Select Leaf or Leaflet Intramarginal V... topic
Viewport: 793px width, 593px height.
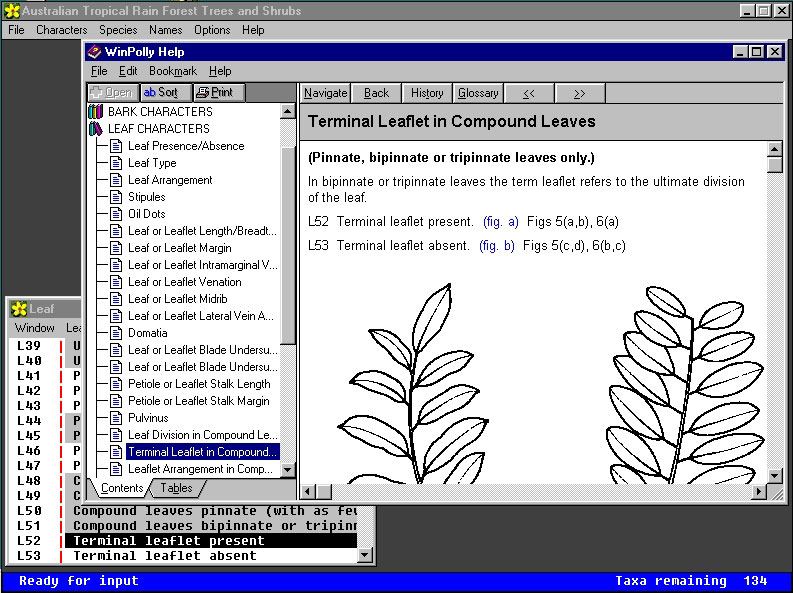[x=203, y=265]
